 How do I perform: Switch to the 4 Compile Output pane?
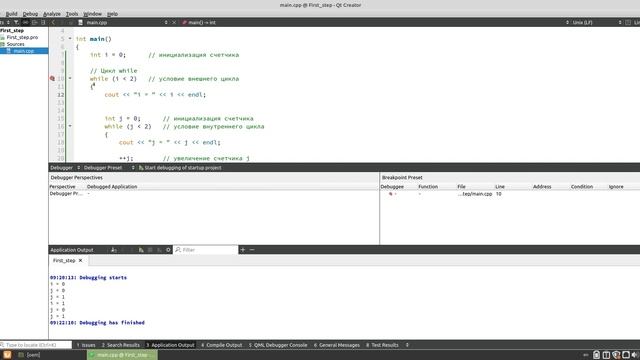222,345
